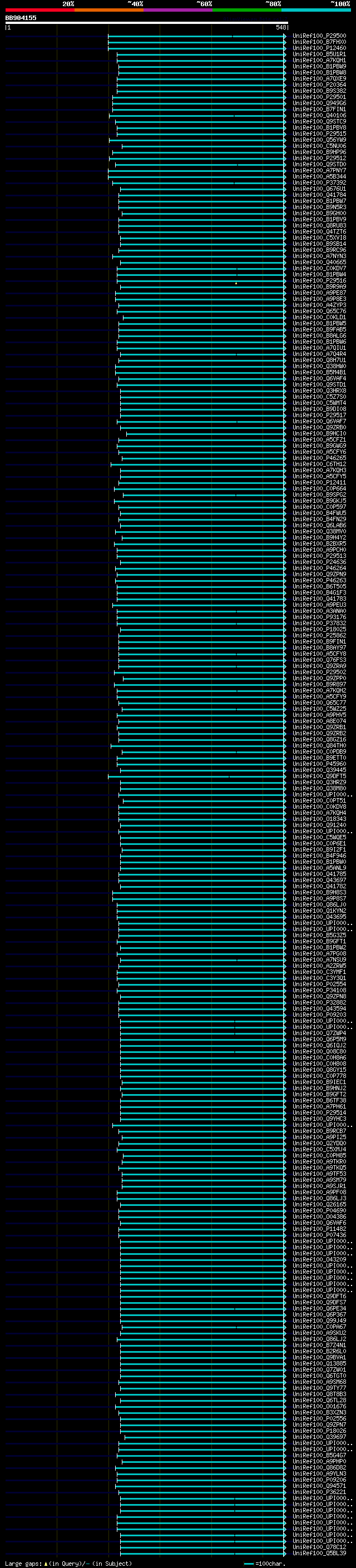Open hit UniRef100_P20364

tap(319, 85)
